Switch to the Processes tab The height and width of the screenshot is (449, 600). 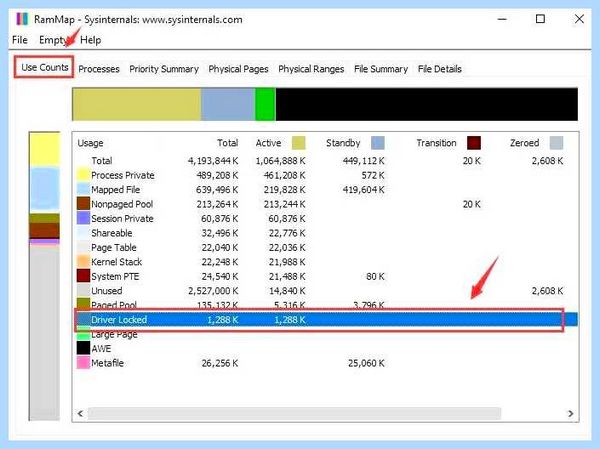coord(99,69)
